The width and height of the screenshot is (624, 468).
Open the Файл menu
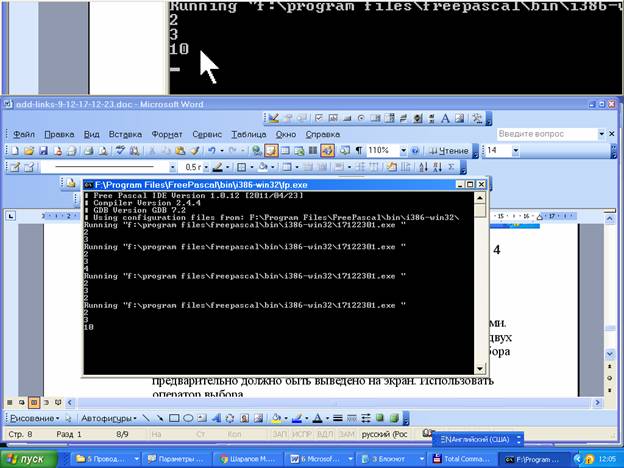pos(24,135)
